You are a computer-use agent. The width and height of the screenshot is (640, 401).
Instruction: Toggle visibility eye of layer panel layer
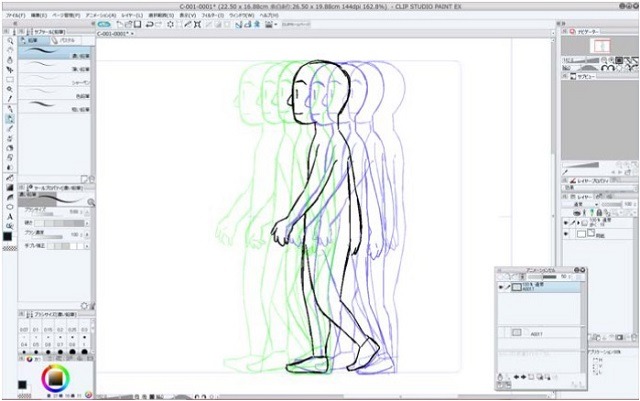pos(567,223)
